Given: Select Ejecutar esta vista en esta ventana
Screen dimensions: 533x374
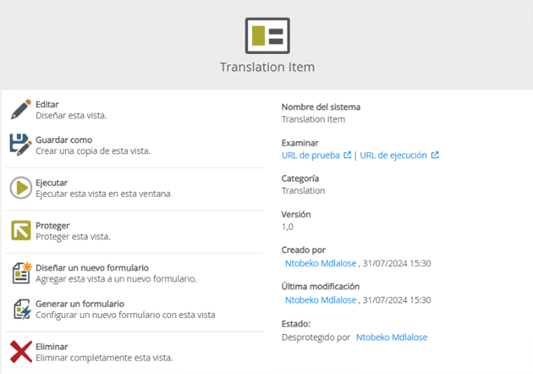Looking at the screenshot, I should pyautogui.click(x=103, y=194).
